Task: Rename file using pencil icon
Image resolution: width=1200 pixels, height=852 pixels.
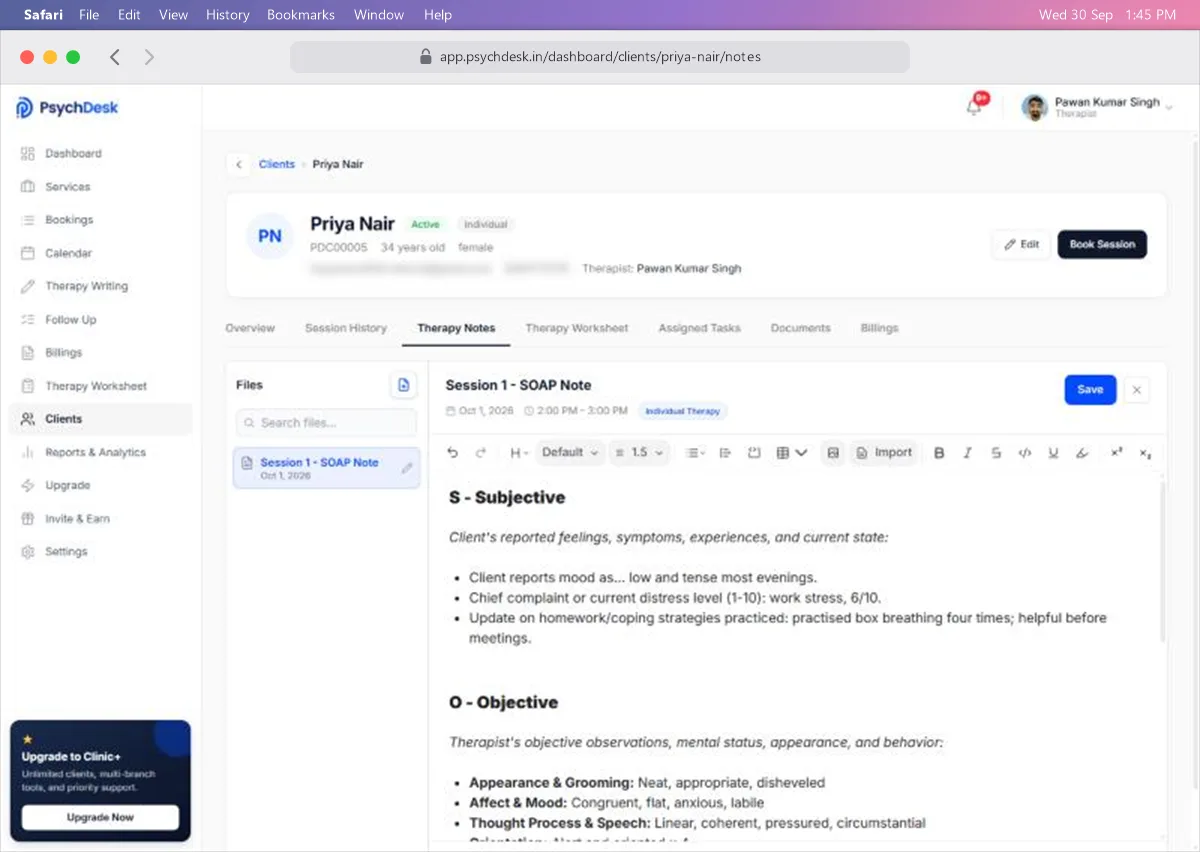Action: tap(407, 468)
